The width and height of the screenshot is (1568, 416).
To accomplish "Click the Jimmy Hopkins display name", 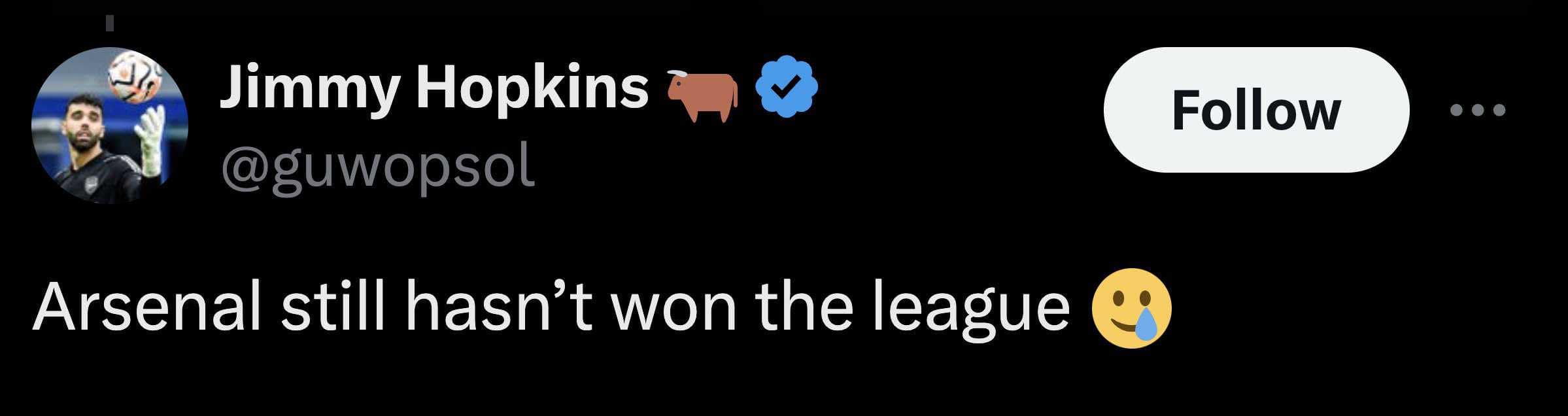I will (433, 89).
